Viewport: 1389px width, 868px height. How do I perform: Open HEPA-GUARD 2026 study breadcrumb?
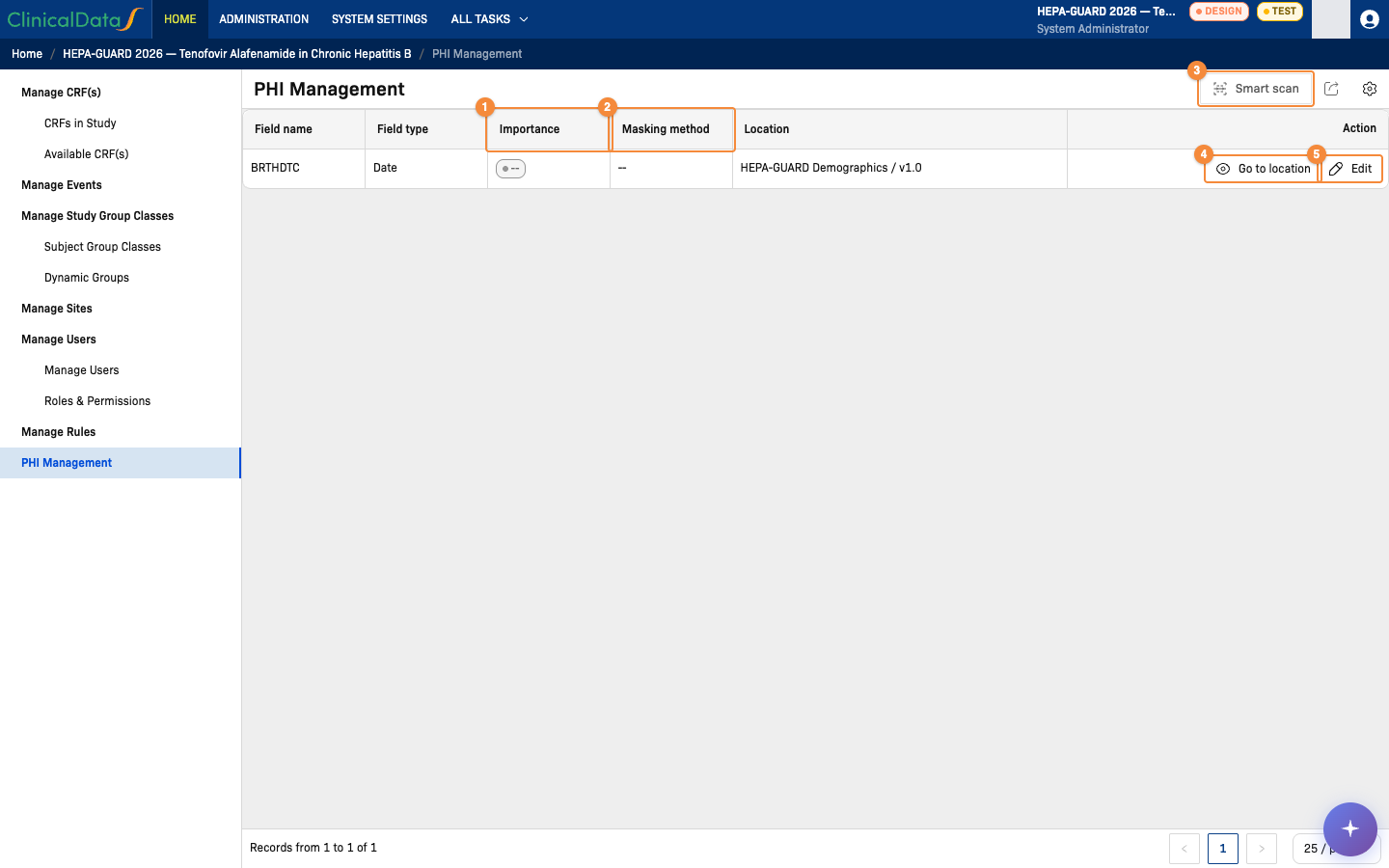coord(236,54)
